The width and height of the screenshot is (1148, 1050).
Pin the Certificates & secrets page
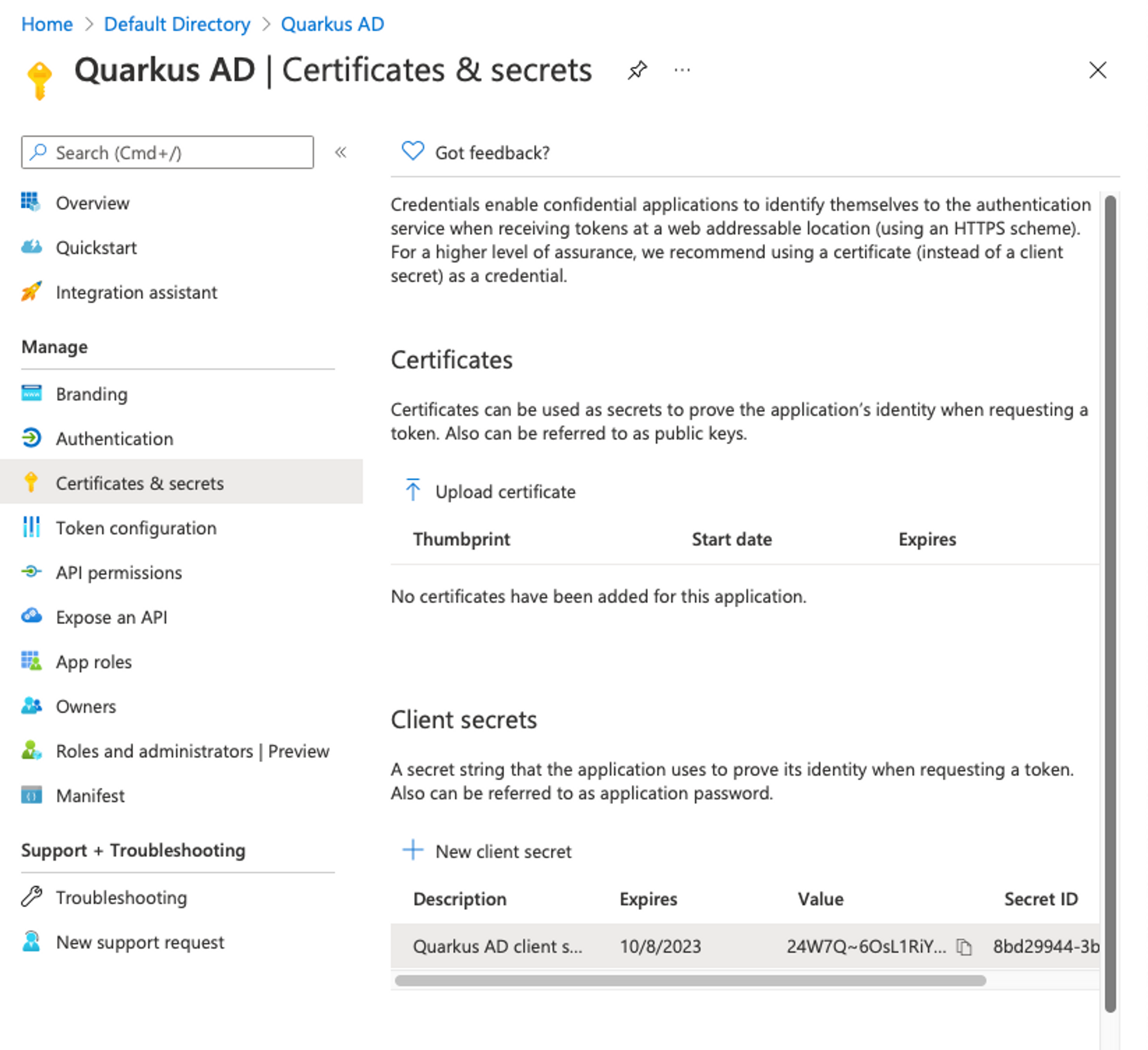tap(638, 69)
